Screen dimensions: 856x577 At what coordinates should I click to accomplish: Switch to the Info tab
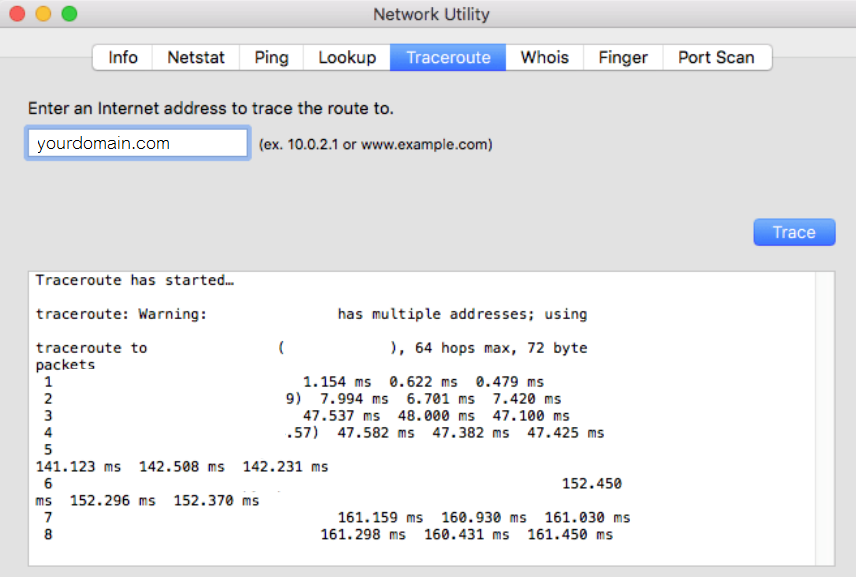pos(123,57)
